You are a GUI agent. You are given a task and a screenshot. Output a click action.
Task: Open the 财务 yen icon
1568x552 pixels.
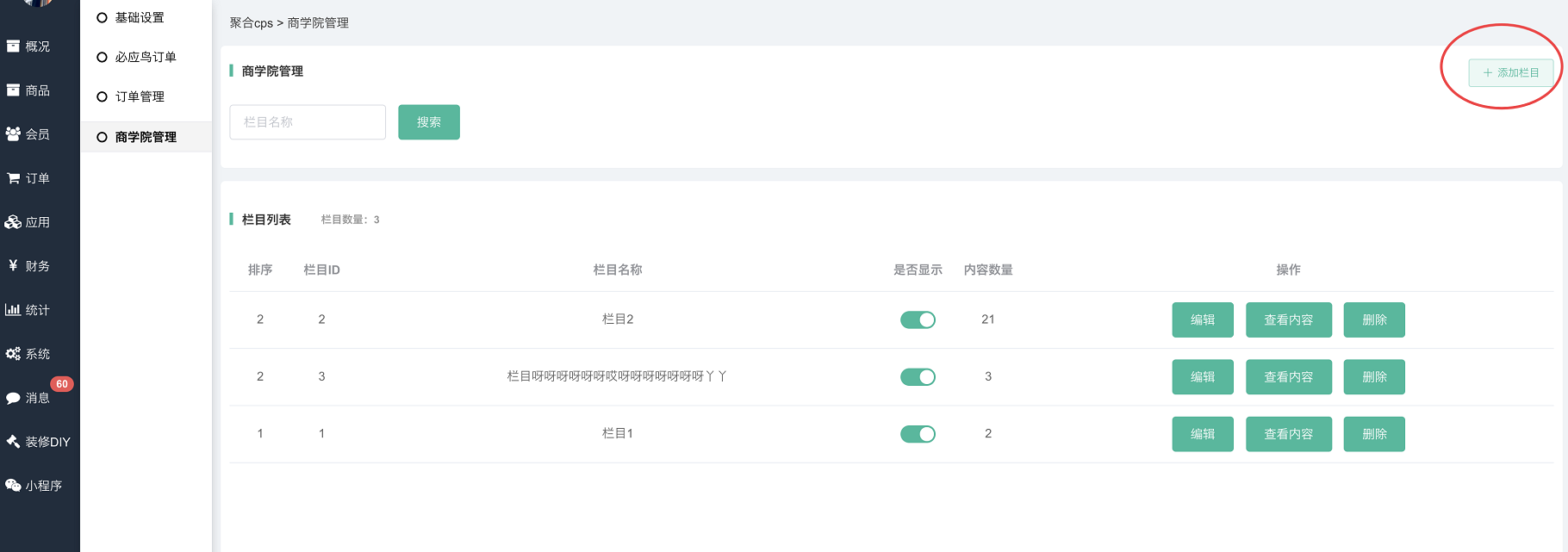[x=13, y=266]
